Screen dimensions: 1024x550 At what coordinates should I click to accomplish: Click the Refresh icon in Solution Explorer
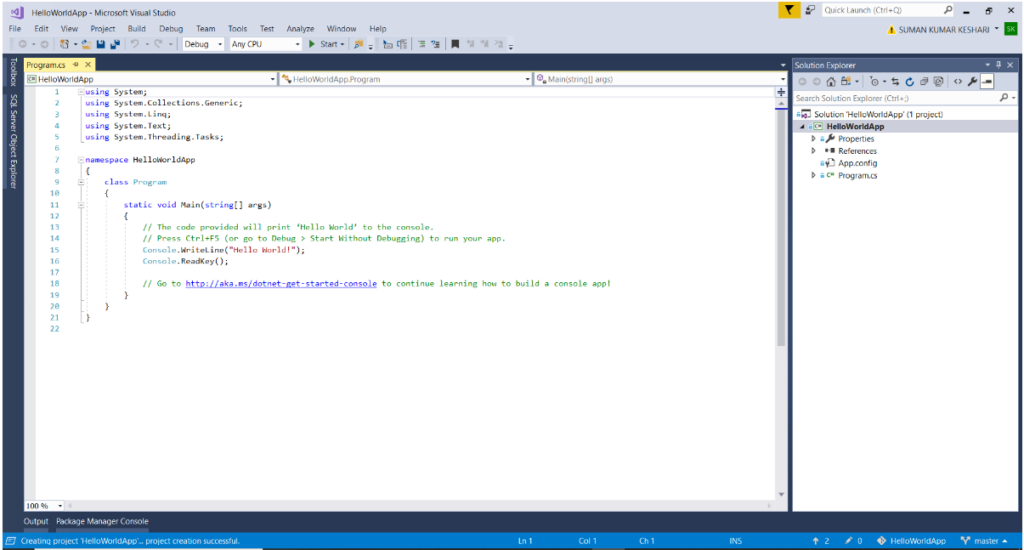[x=910, y=82]
